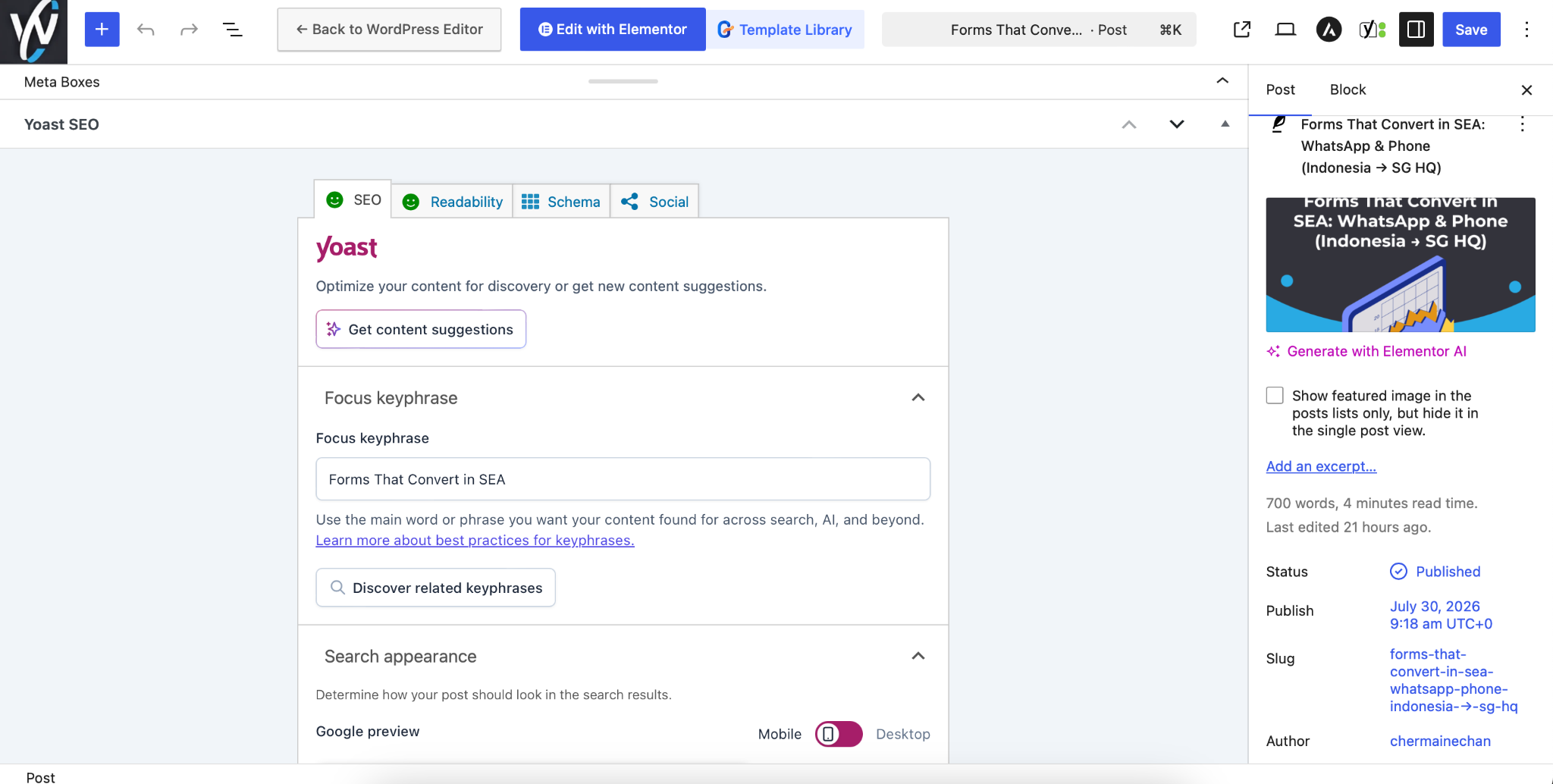Close the settings sidebar
The width and height of the screenshot is (1553, 784).
coord(1526,90)
